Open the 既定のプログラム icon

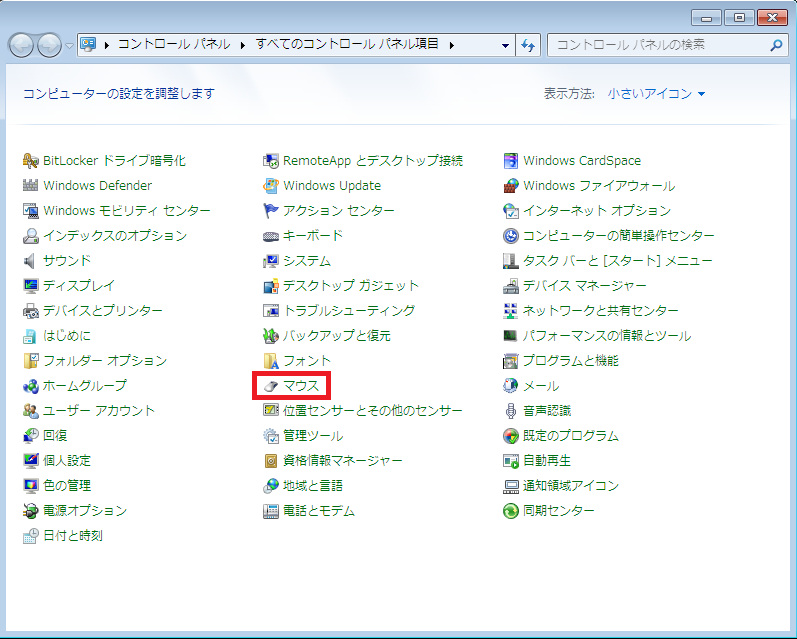tap(510, 436)
